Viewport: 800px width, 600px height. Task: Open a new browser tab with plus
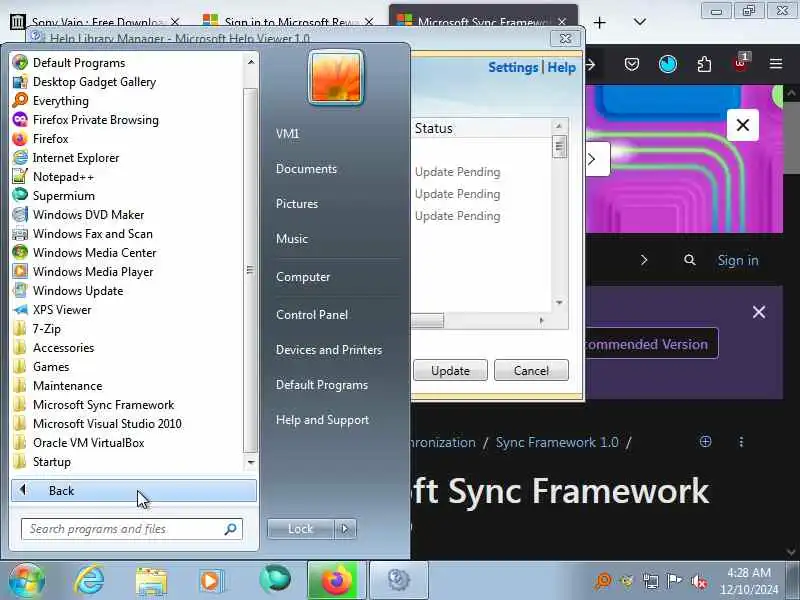(600, 22)
